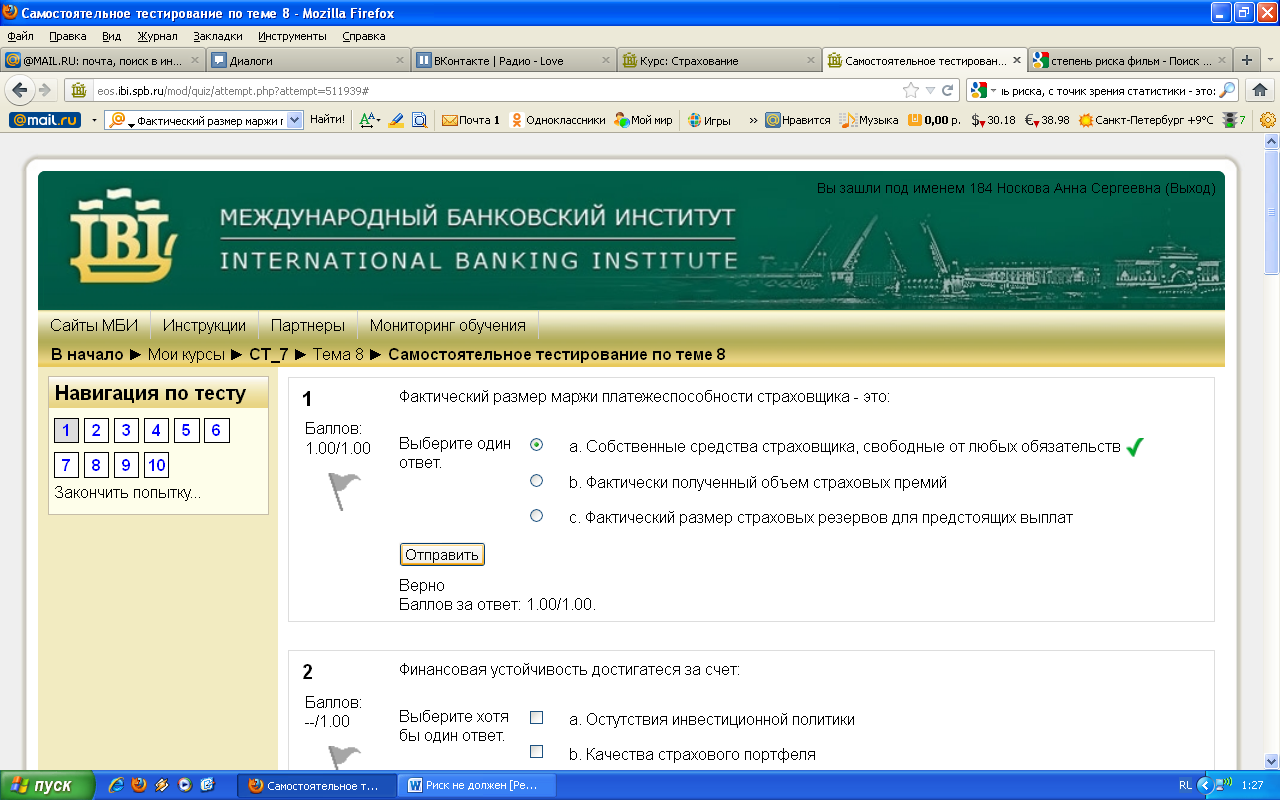Image resolution: width=1280 pixels, height=800 pixels.
Task: Open the Файл menu
Action: (x=20, y=36)
